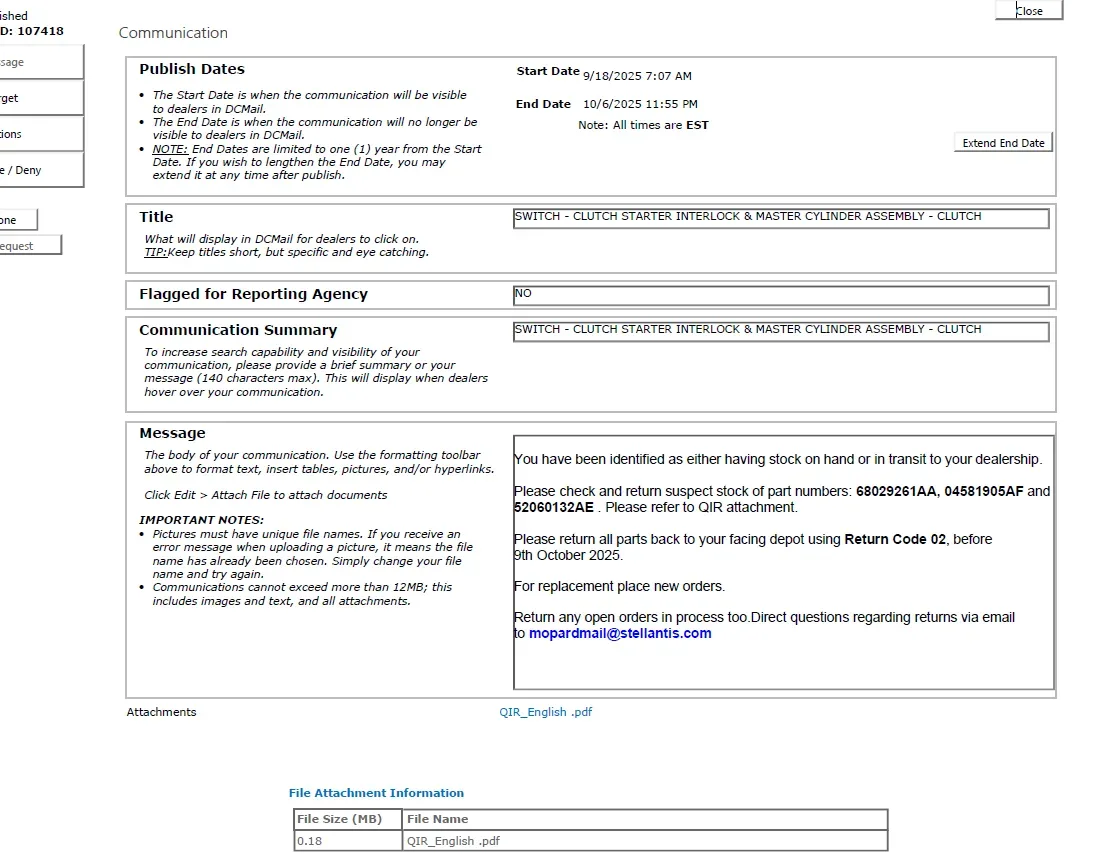1102x854 pixels.
Task: Click the IMPORTANT NOTES heading
Action: tap(201, 520)
